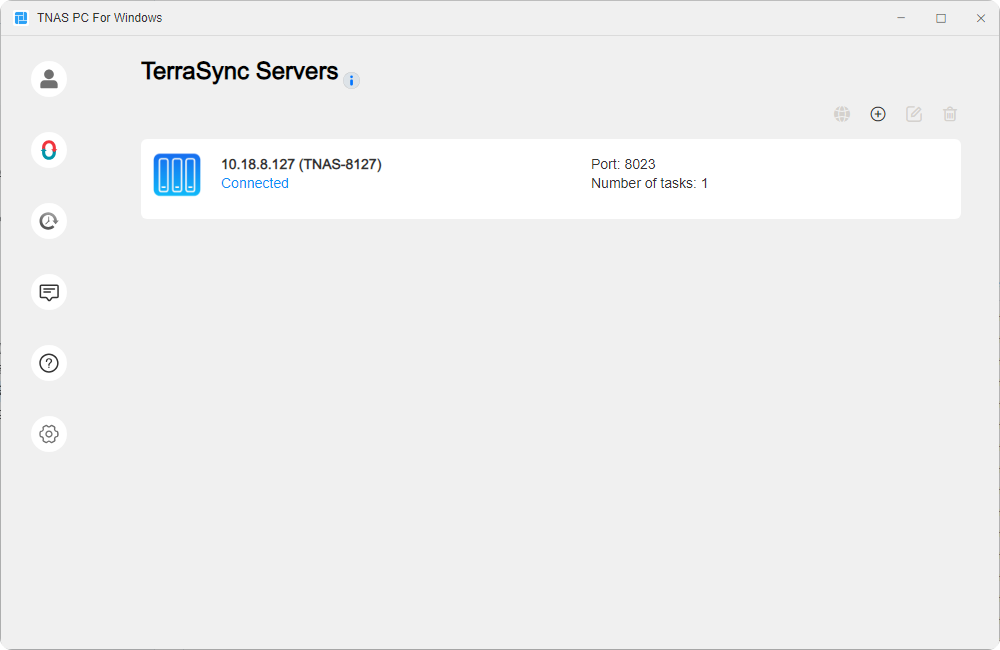Screen dimensions: 1000x650
Task: Add a new TerraSync server with the plus icon
Action: pyautogui.click(x=878, y=114)
